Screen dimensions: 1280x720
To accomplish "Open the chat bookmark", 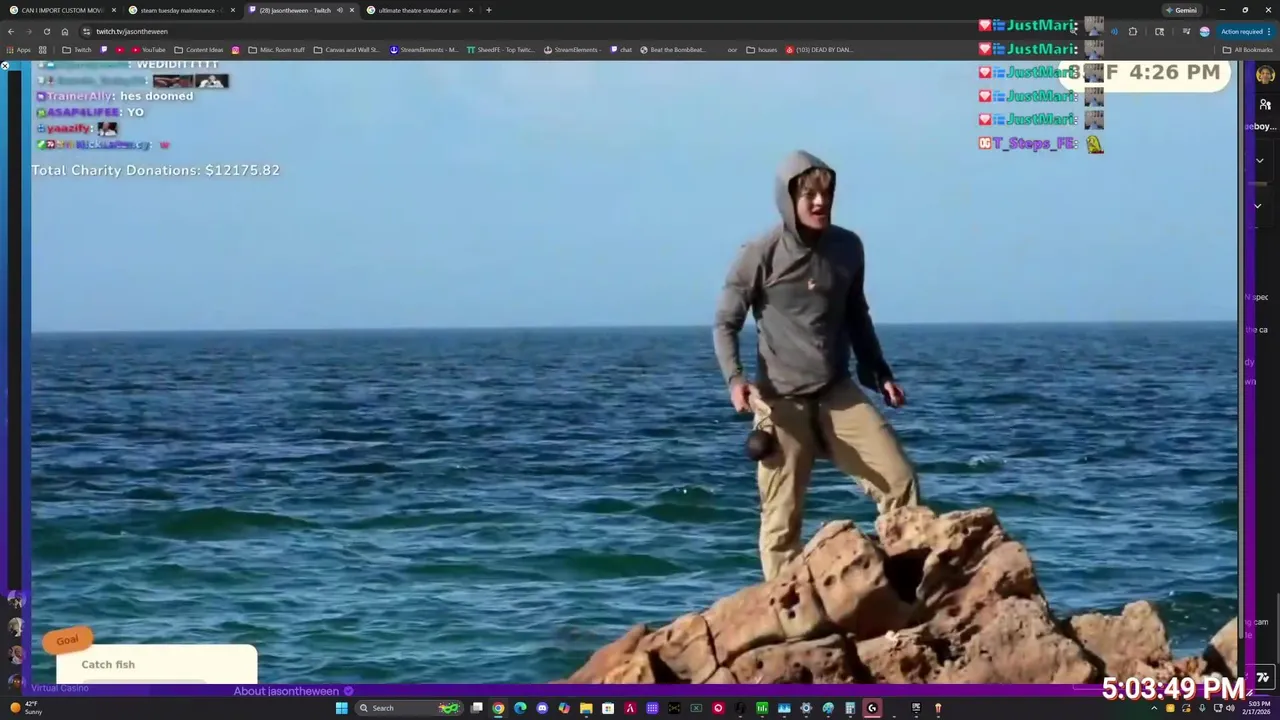I will (621, 50).
